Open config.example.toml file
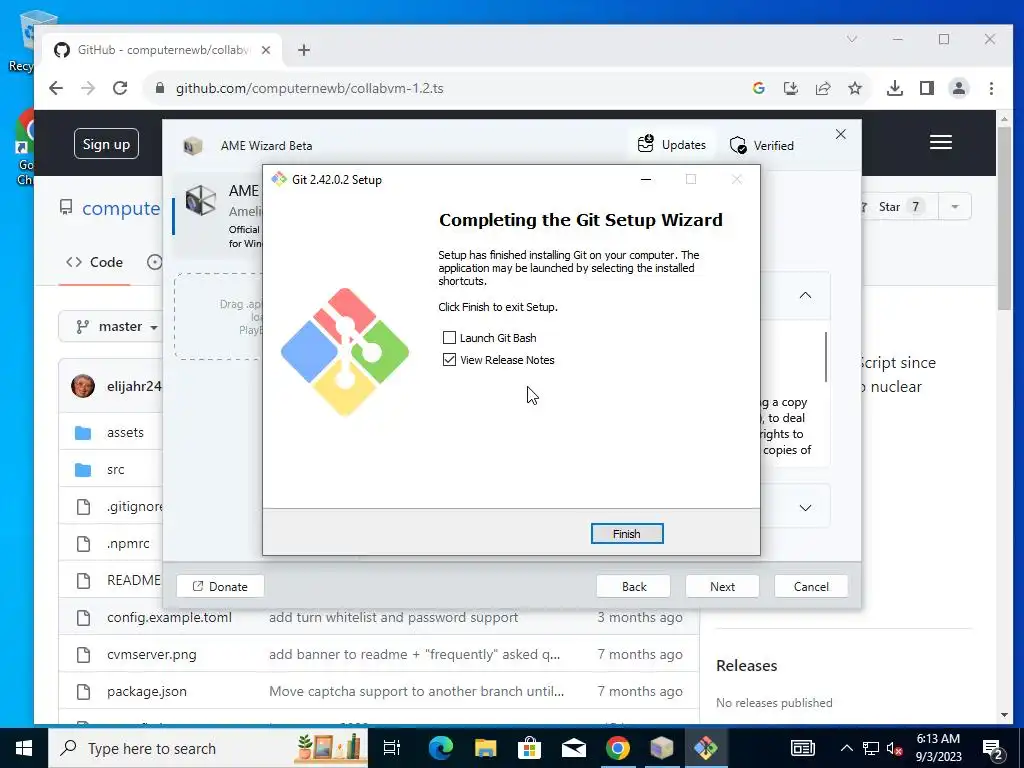The width and height of the screenshot is (1024, 768). tap(169, 617)
